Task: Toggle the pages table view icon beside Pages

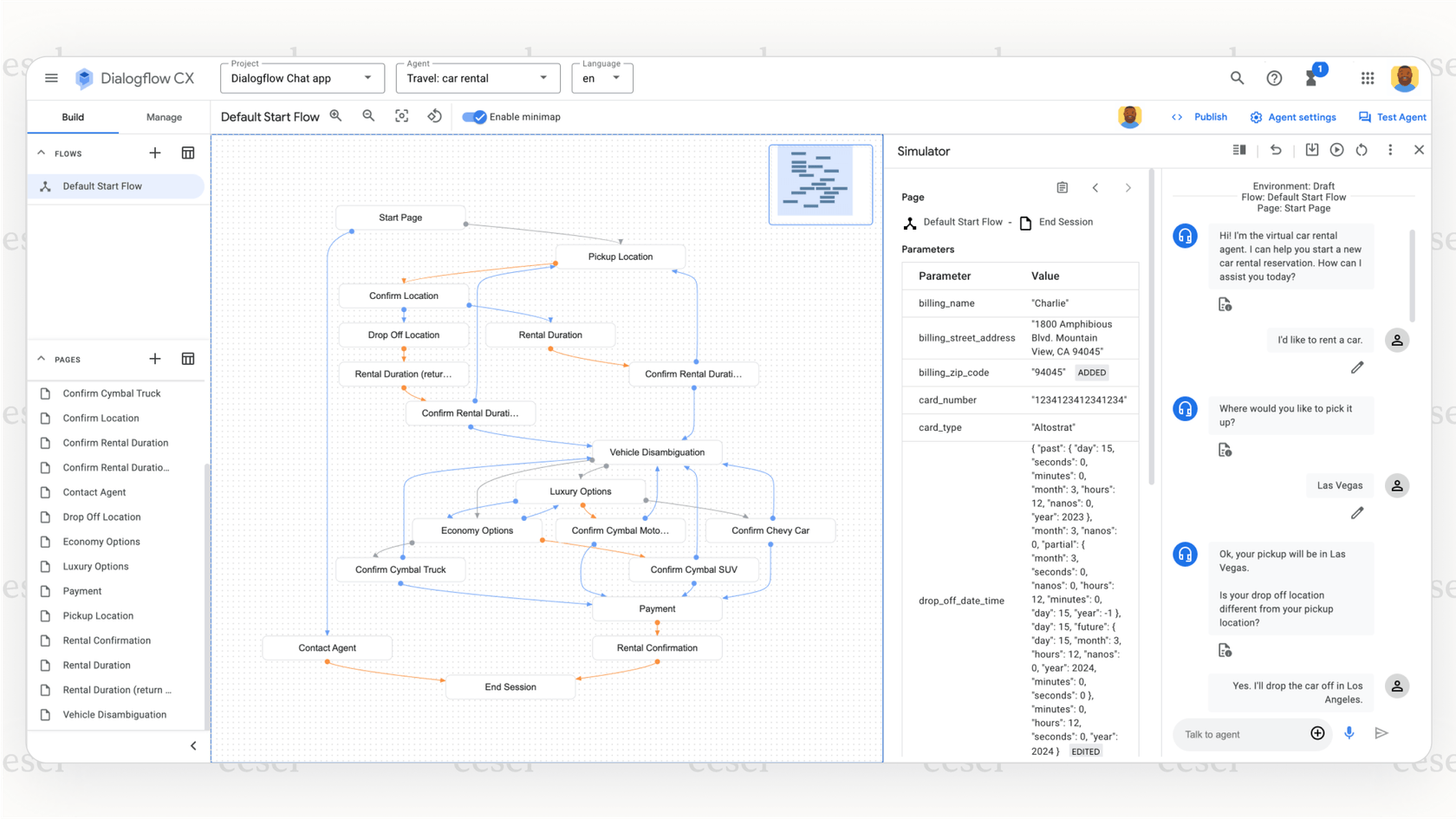Action: pos(188,358)
